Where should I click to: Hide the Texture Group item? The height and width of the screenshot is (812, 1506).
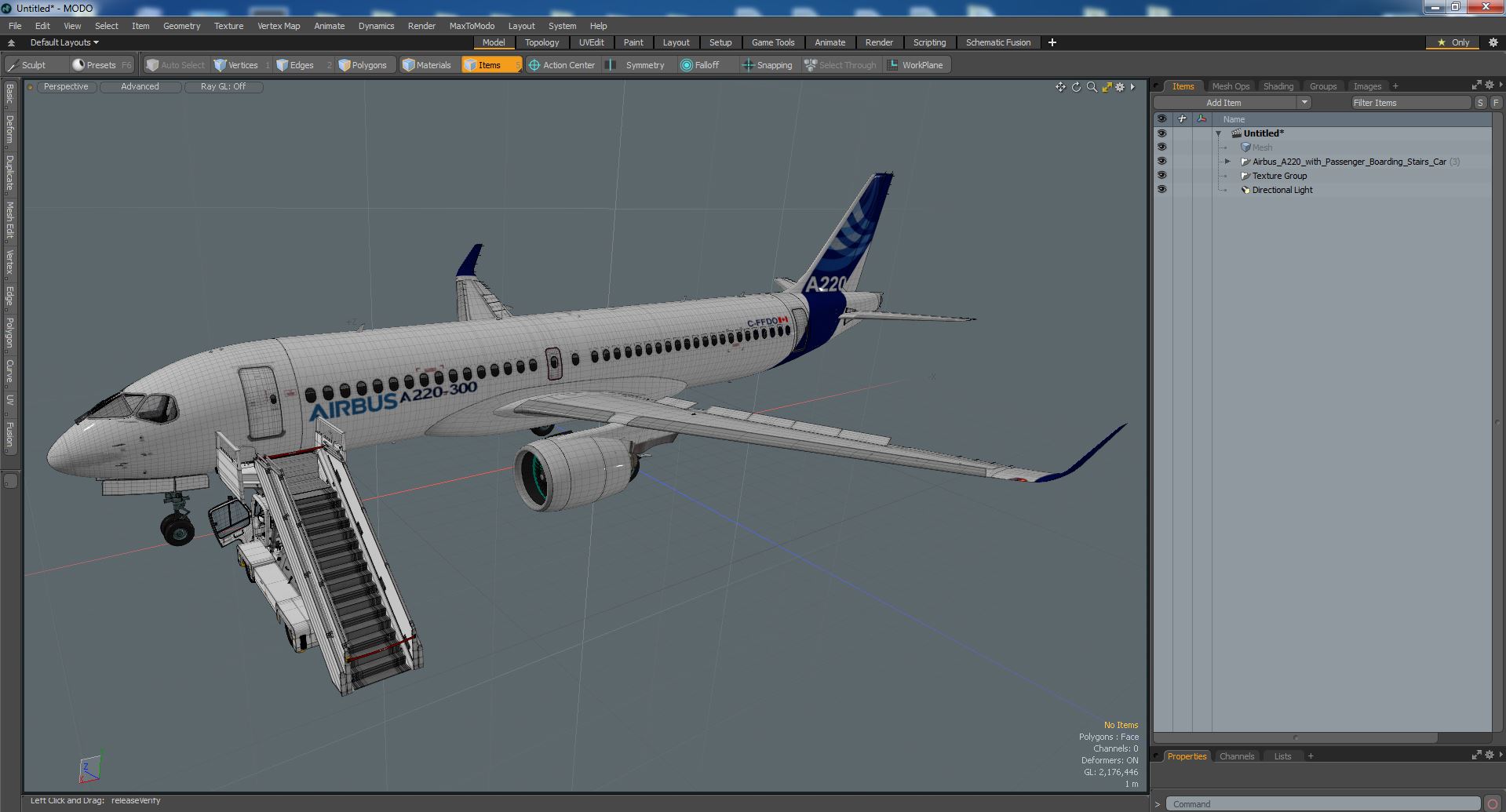(x=1161, y=176)
